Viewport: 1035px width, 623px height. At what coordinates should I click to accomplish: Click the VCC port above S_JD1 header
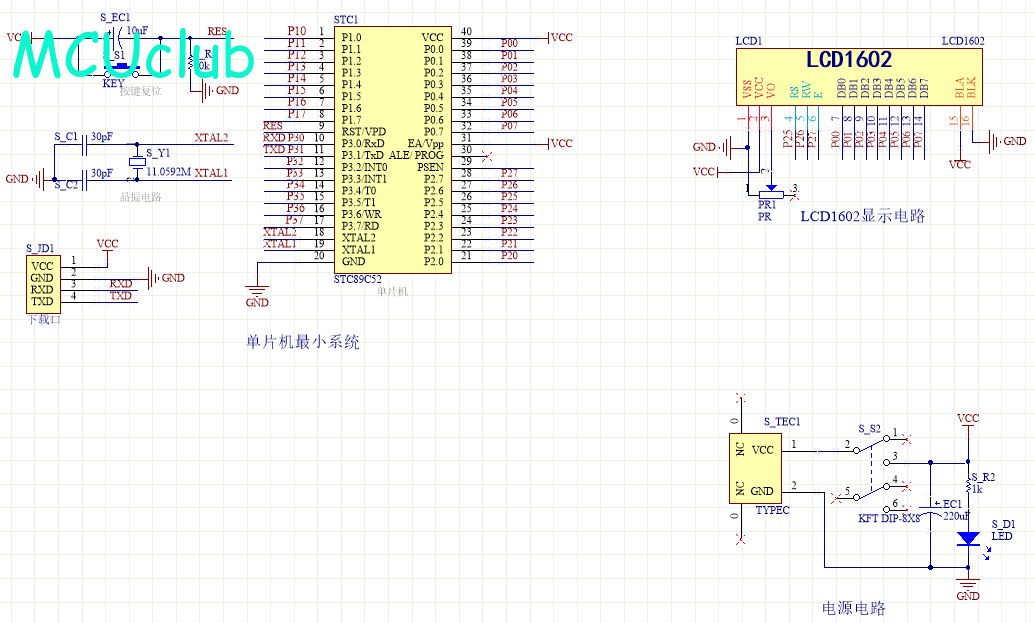point(107,247)
